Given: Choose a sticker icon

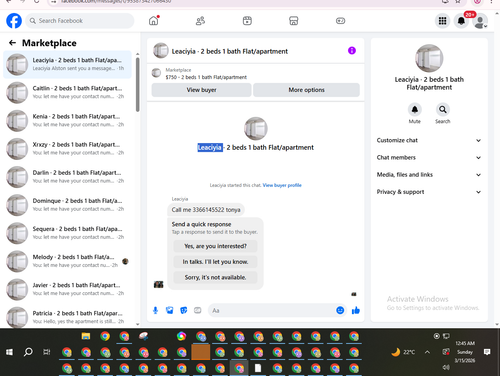Looking at the screenshot, I should (x=184, y=310).
